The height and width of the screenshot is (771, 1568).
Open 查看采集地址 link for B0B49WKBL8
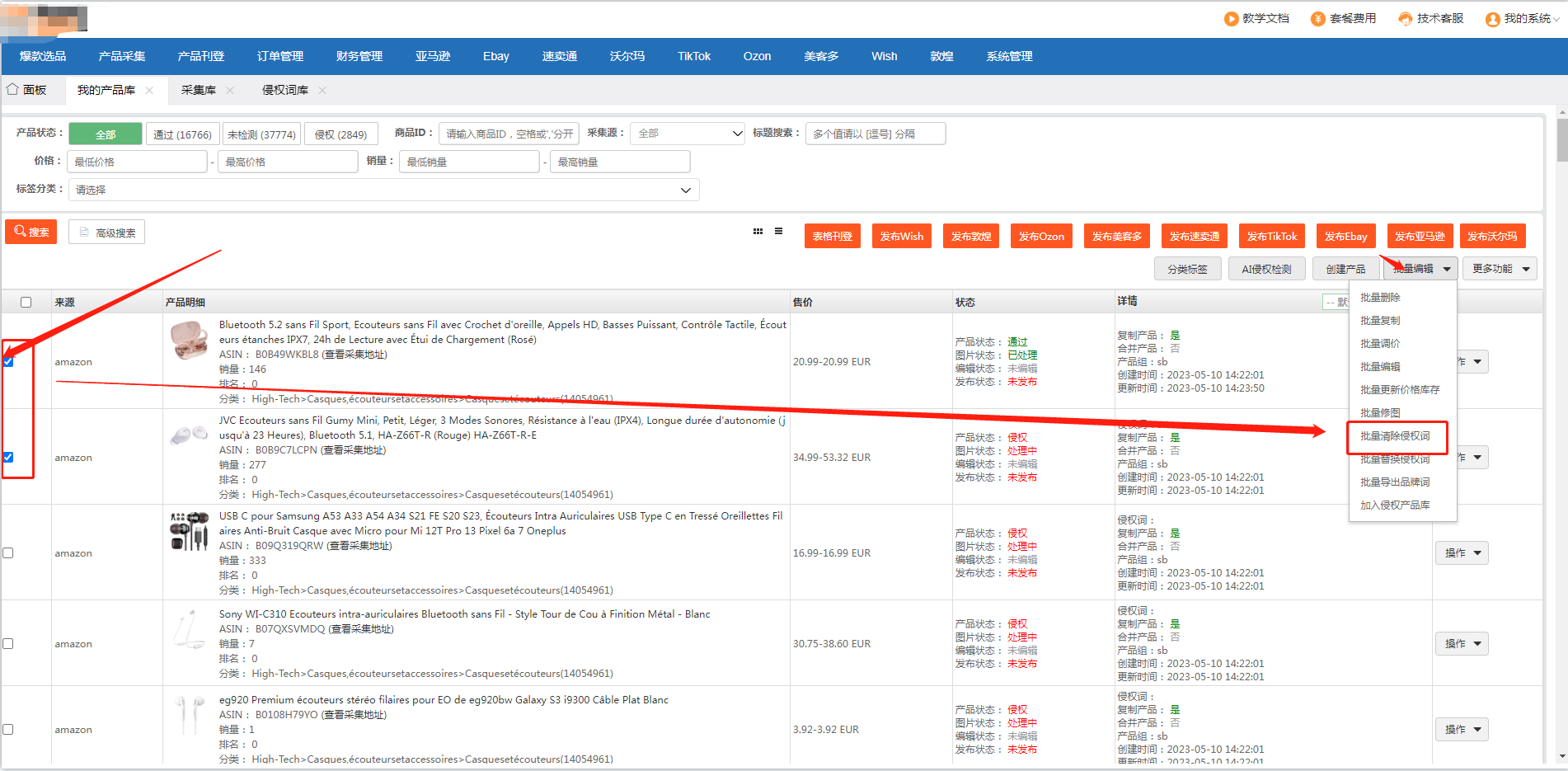pyautogui.click(x=354, y=355)
